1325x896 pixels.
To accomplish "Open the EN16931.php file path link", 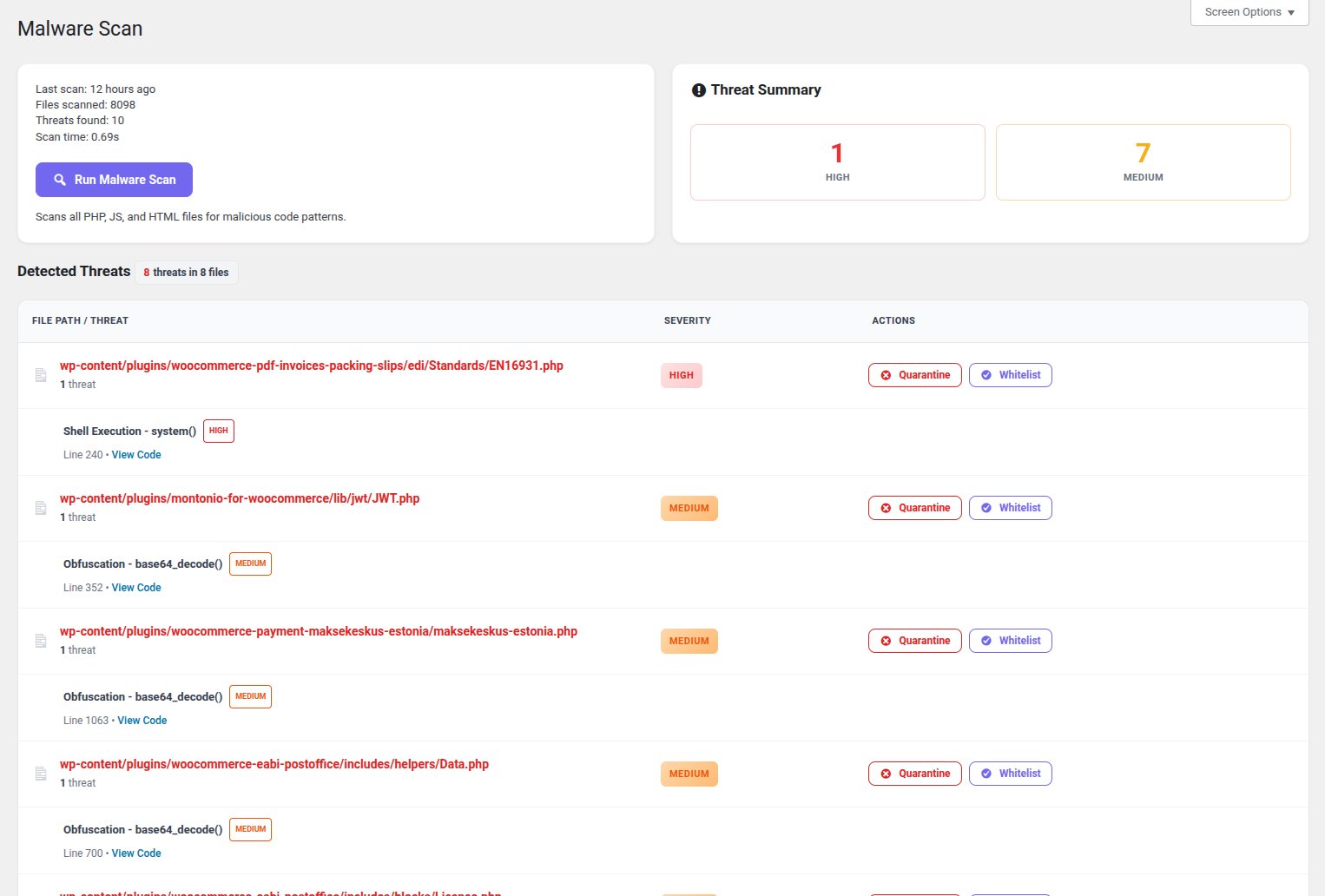I will [x=311, y=366].
